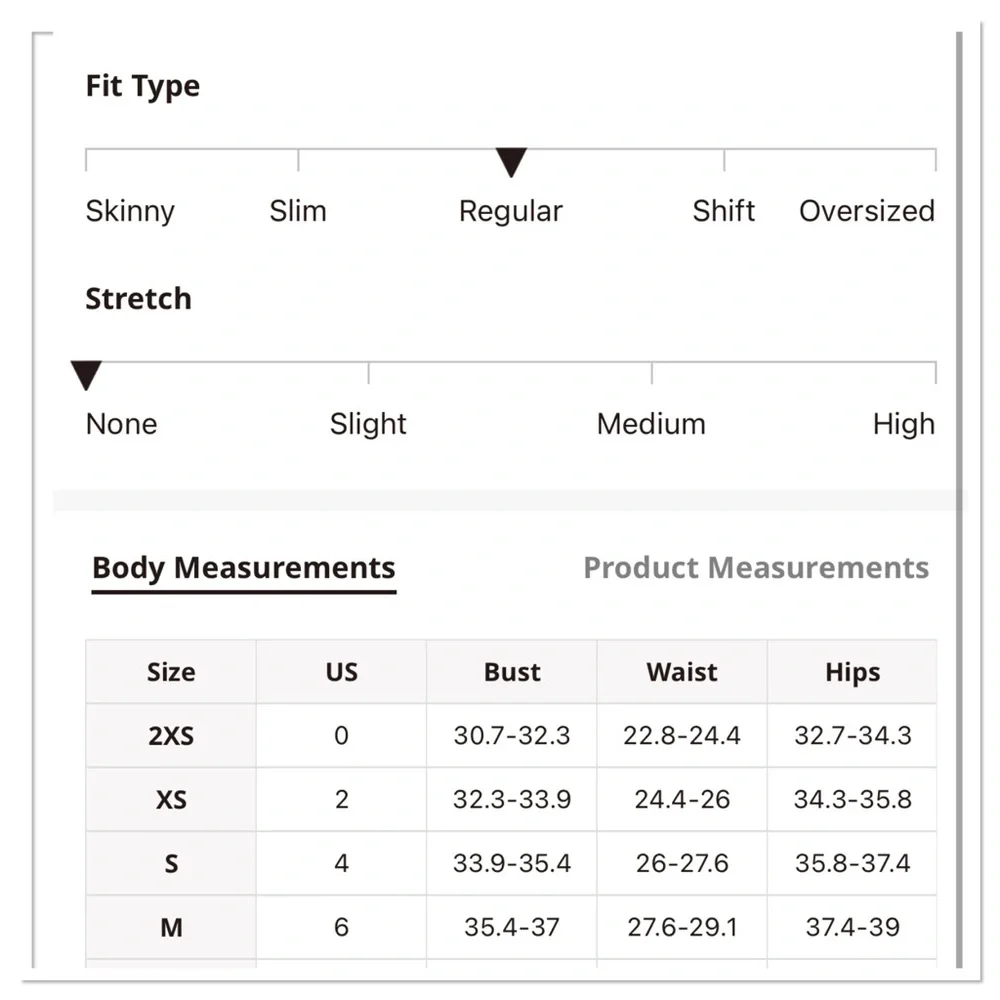
Task: Click the Stretch slider triangle marker
Action: pos(87,376)
